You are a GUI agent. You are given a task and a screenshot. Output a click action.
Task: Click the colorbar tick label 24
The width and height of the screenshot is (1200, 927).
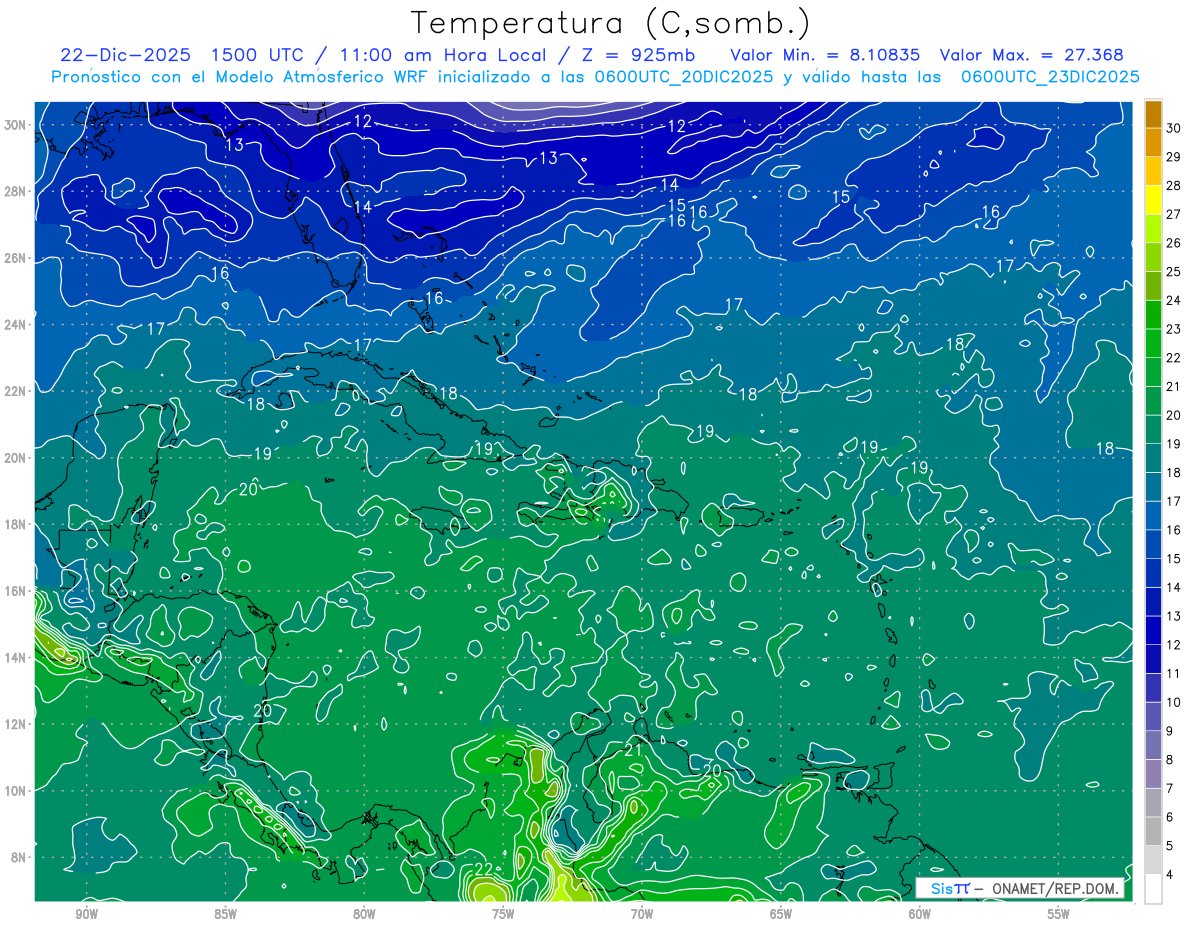[x=1175, y=300]
